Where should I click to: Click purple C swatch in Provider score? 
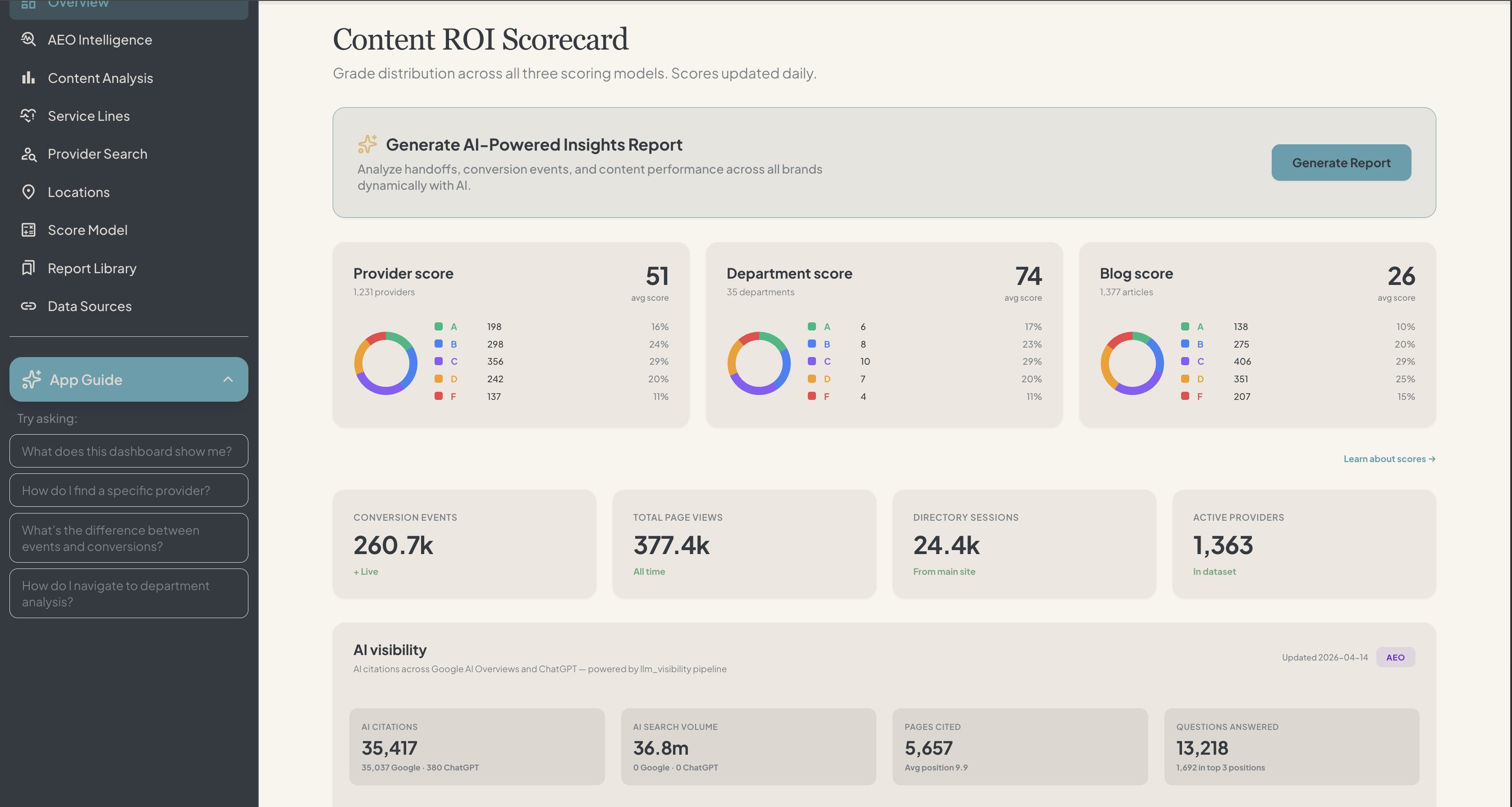[439, 361]
